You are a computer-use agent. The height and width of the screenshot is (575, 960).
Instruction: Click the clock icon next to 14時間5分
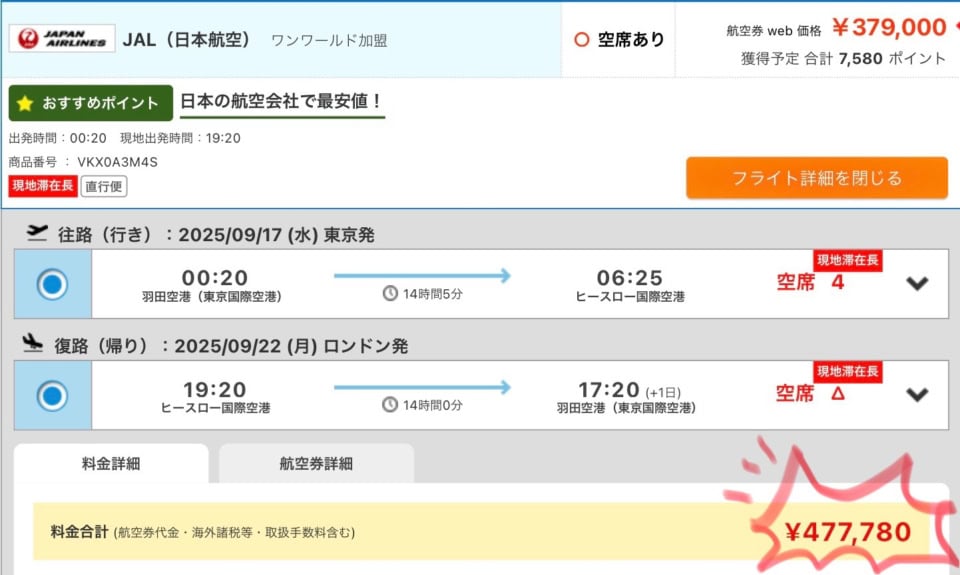[390, 293]
